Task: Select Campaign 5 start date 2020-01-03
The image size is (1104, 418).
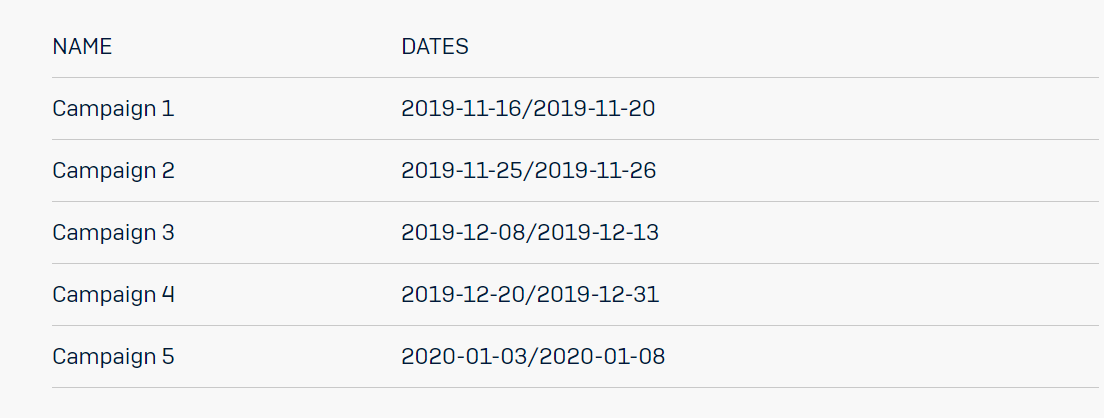Action: tap(466, 357)
